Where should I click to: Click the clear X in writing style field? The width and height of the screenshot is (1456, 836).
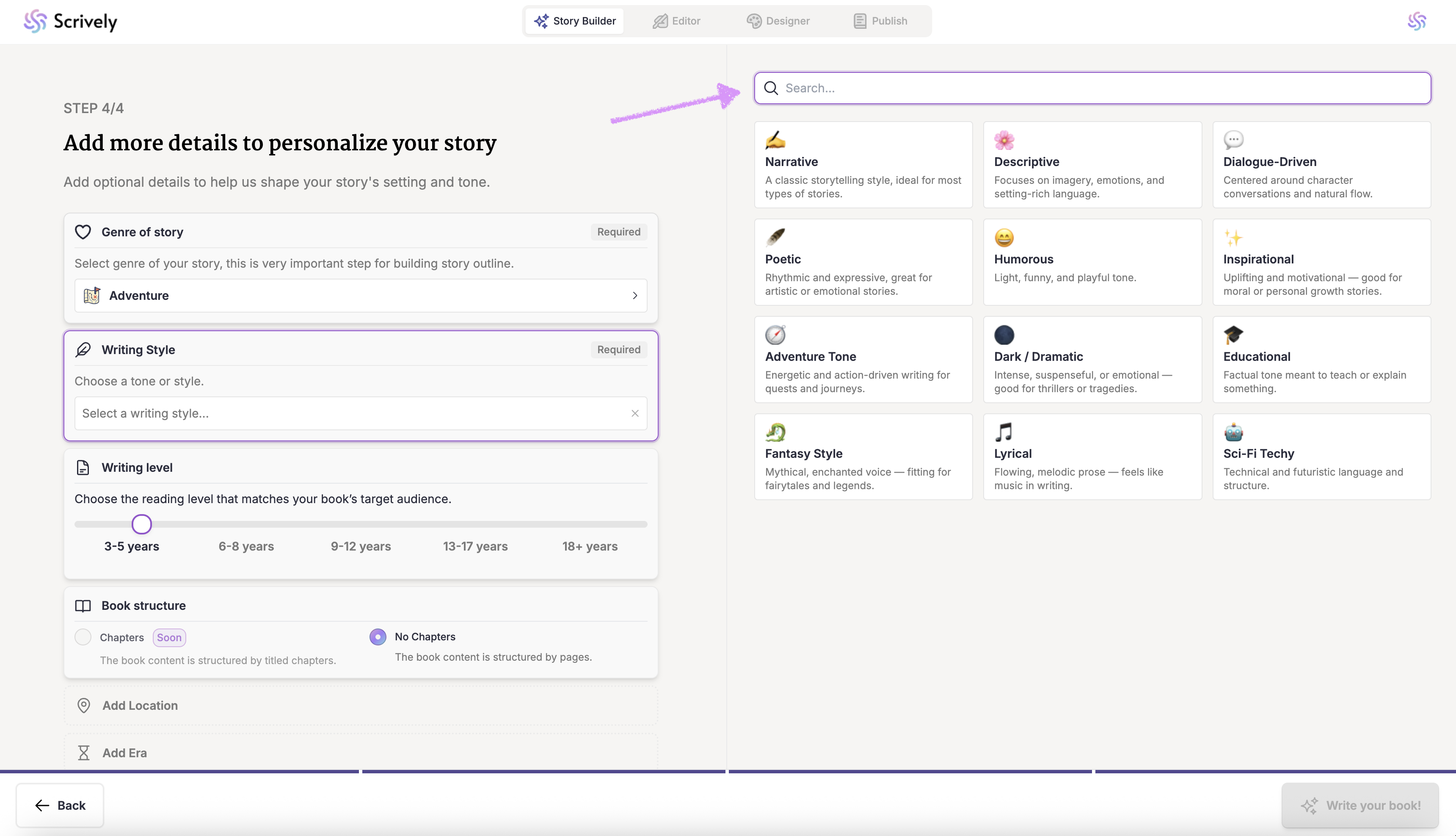point(634,413)
